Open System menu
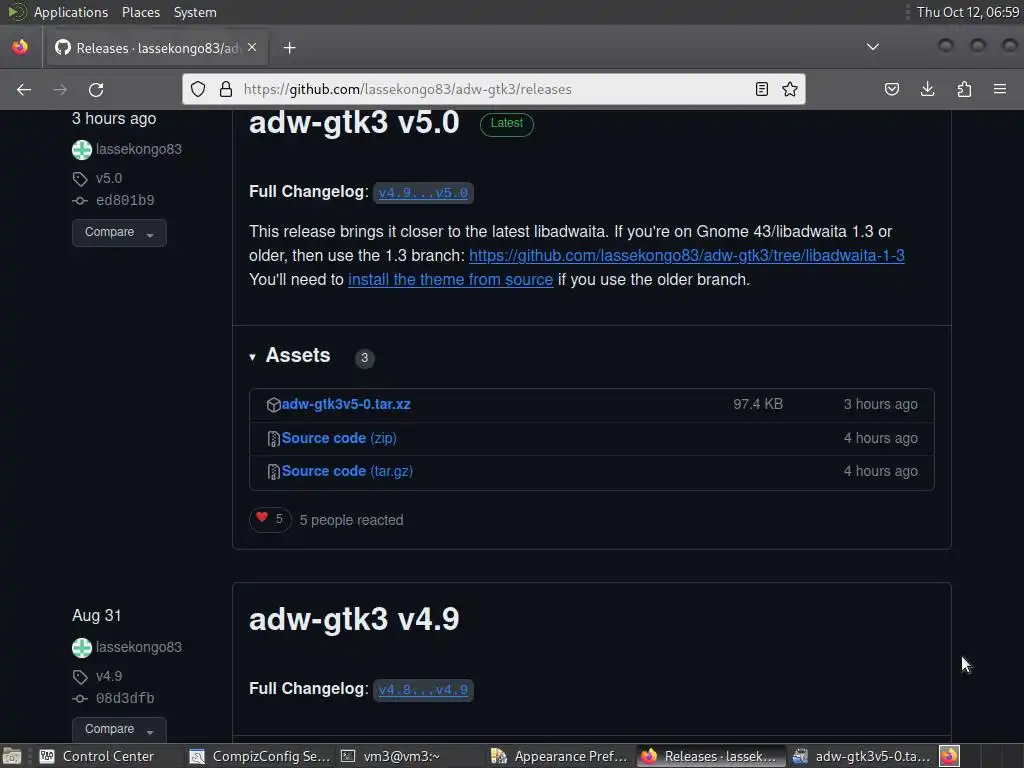This screenshot has height=768, width=1024. [195, 12]
